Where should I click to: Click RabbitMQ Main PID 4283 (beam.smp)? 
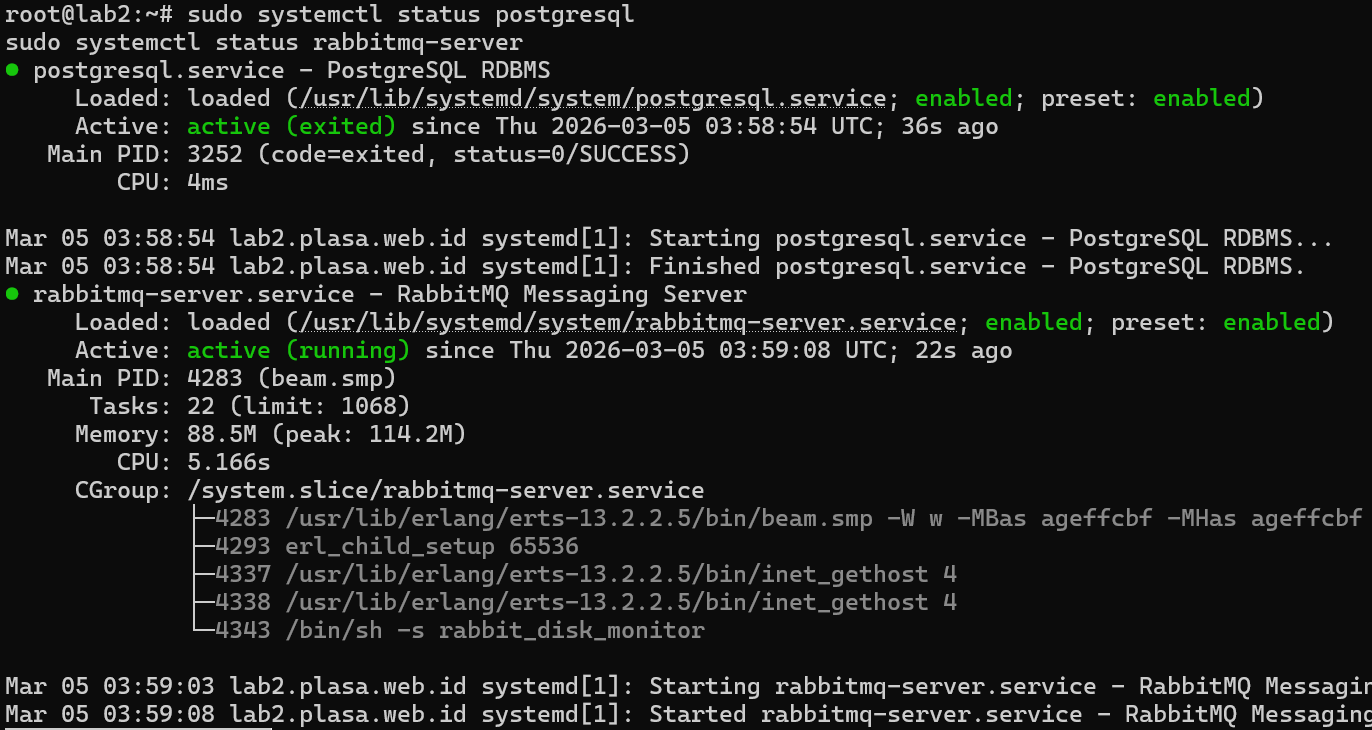[x=291, y=379]
